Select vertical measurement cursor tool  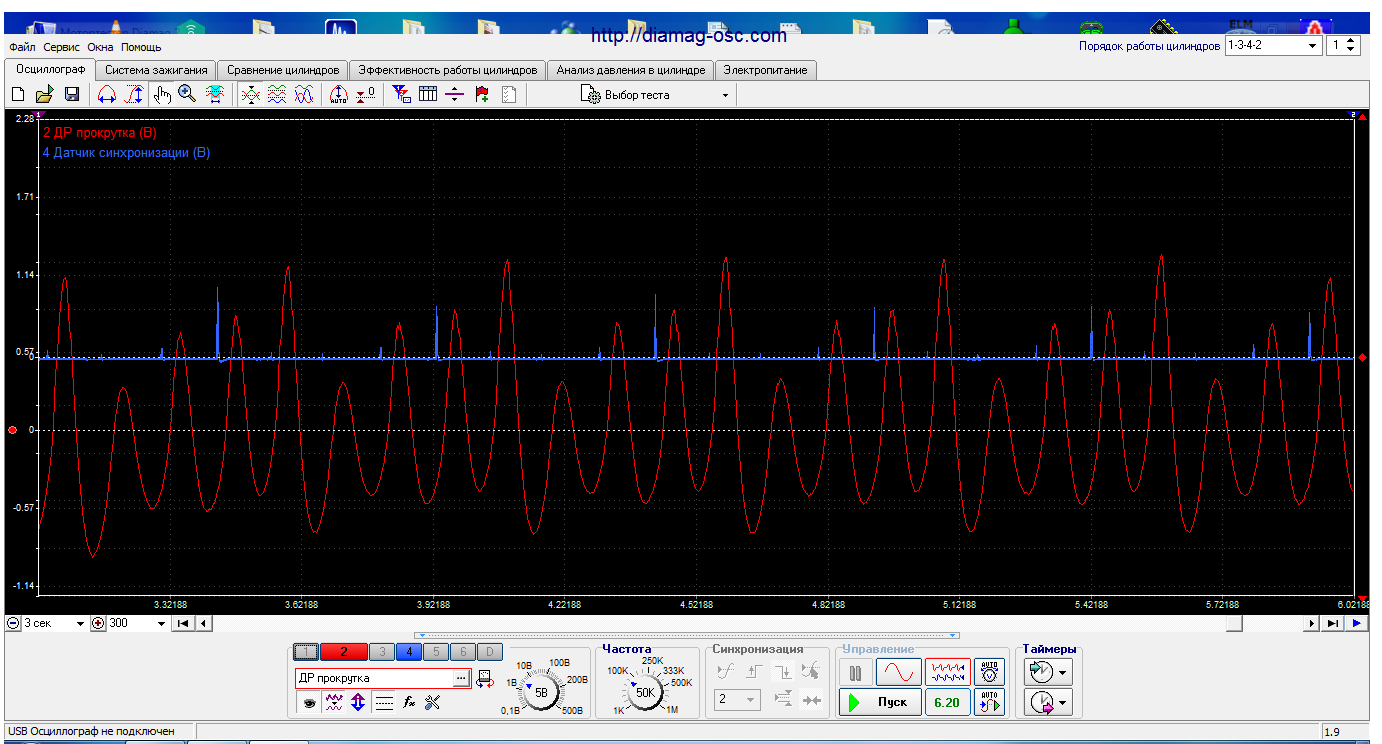134,94
